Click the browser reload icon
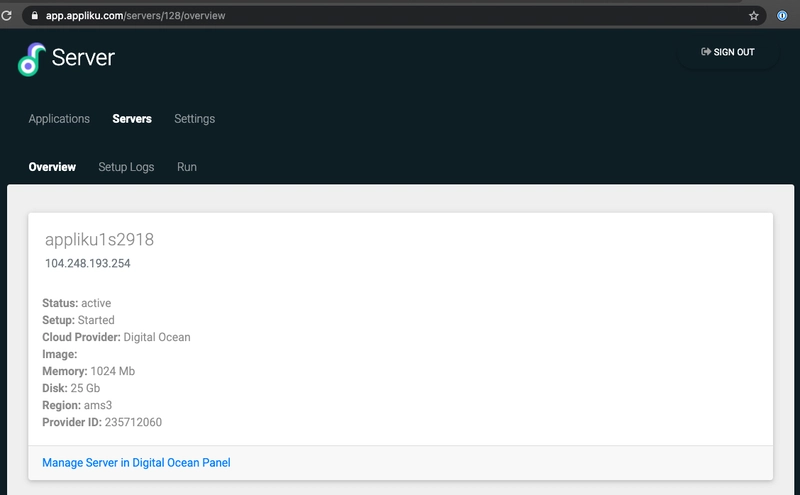800x495 pixels. point(7,15)
